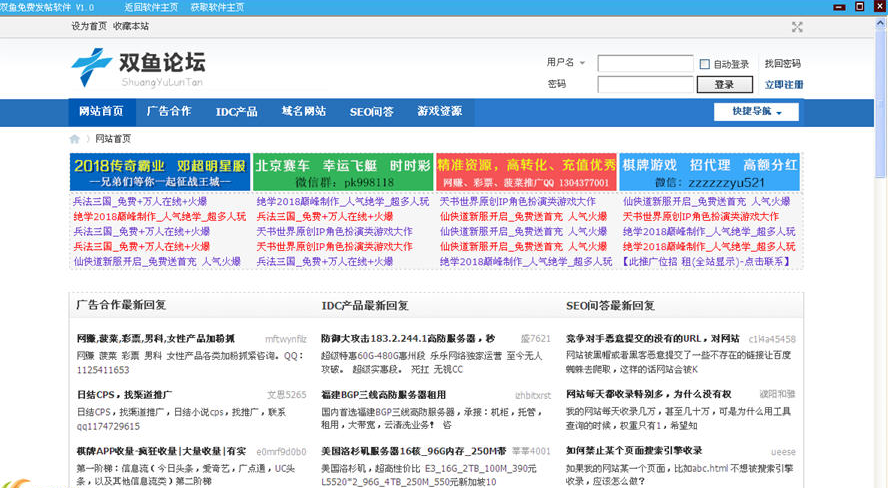Screen dimensions: 888x488
Task: Go to the SEO问答 section
Action: 371,111
